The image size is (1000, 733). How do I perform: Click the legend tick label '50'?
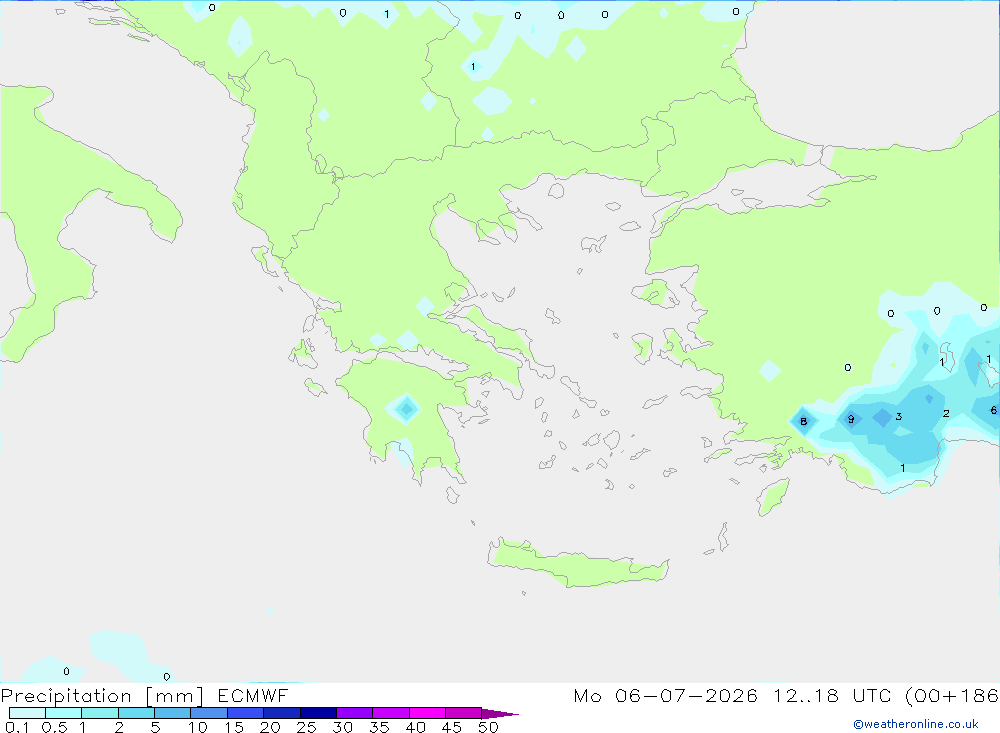pyautogui.click(x=489, y=727)
